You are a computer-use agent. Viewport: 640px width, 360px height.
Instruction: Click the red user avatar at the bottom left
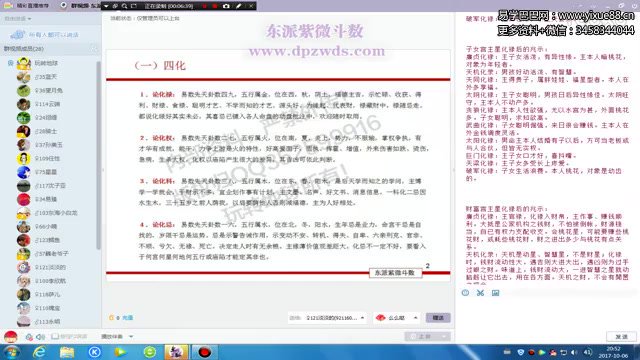pyautogui.click(x=11, y=336)
